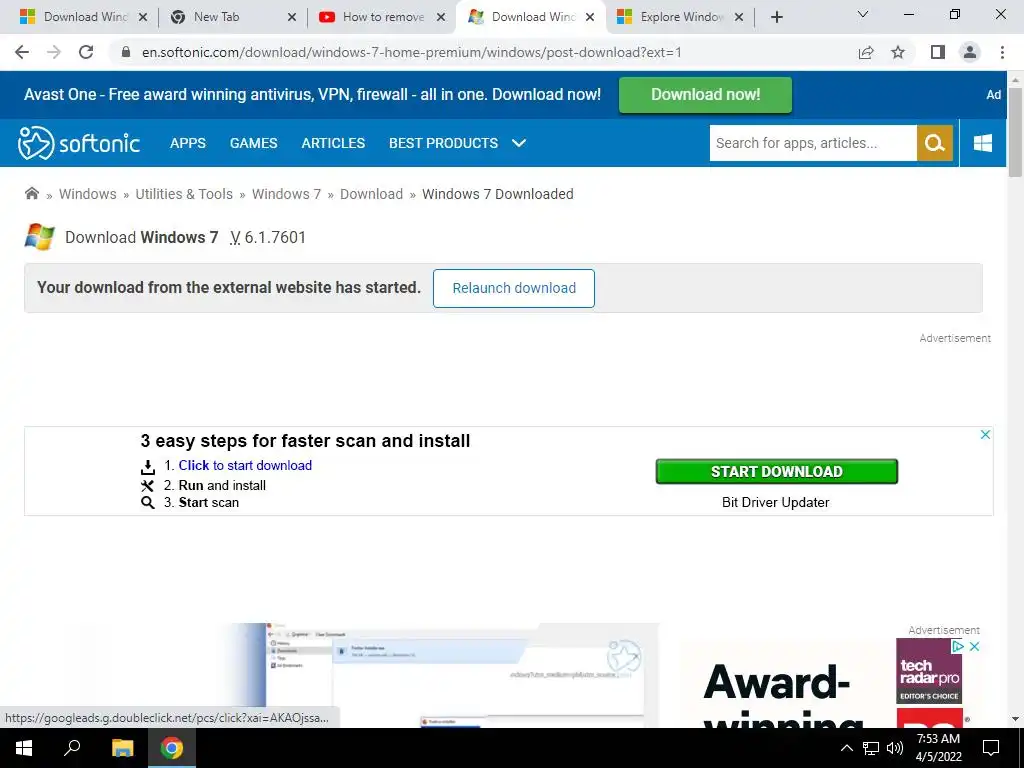The height and width of the screenshot is (768, 1024).
Task: Click Relaunch download button
Action: click(514, 288)
